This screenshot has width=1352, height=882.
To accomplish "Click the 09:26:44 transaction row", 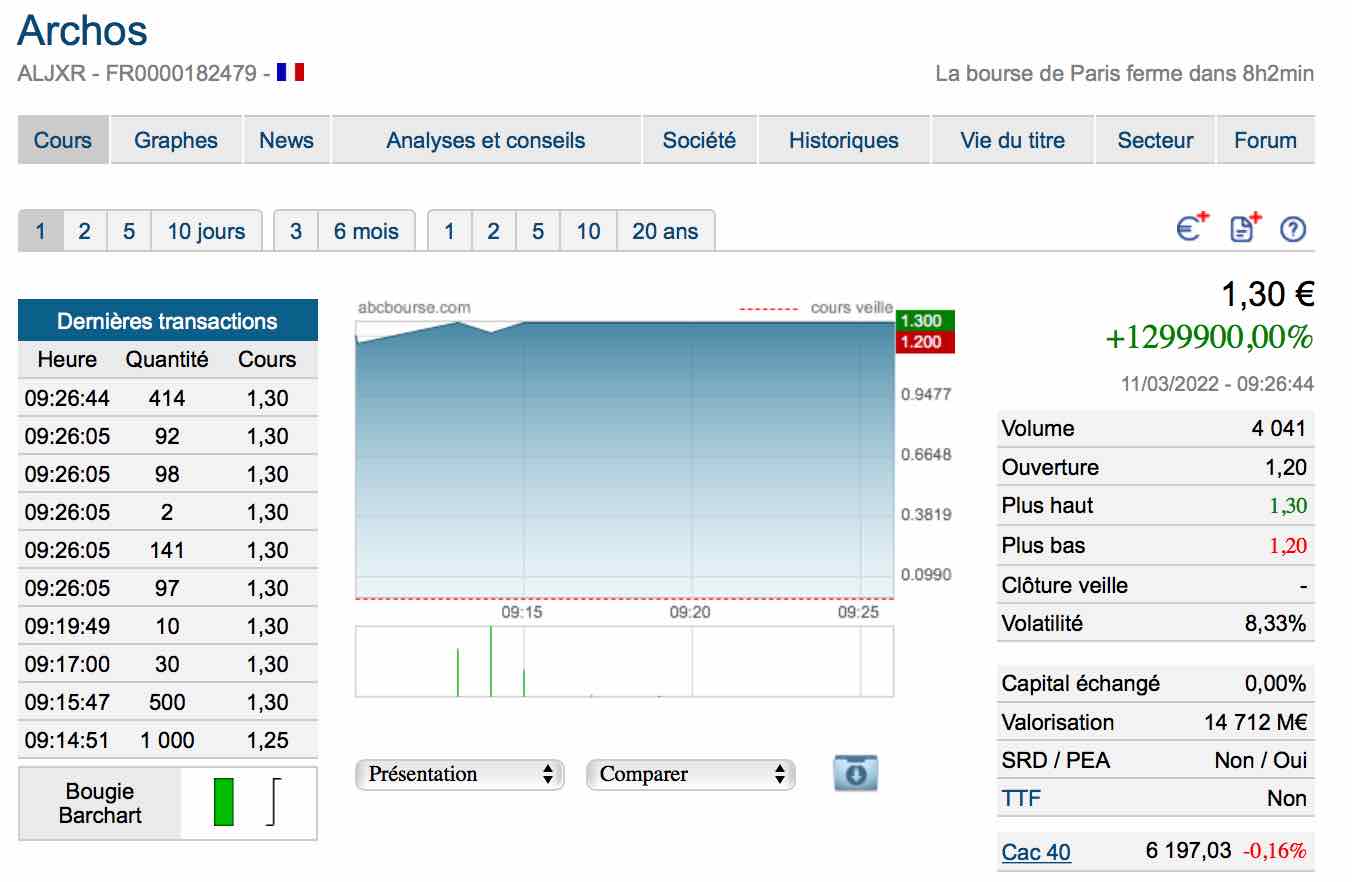I will (168, 398).
